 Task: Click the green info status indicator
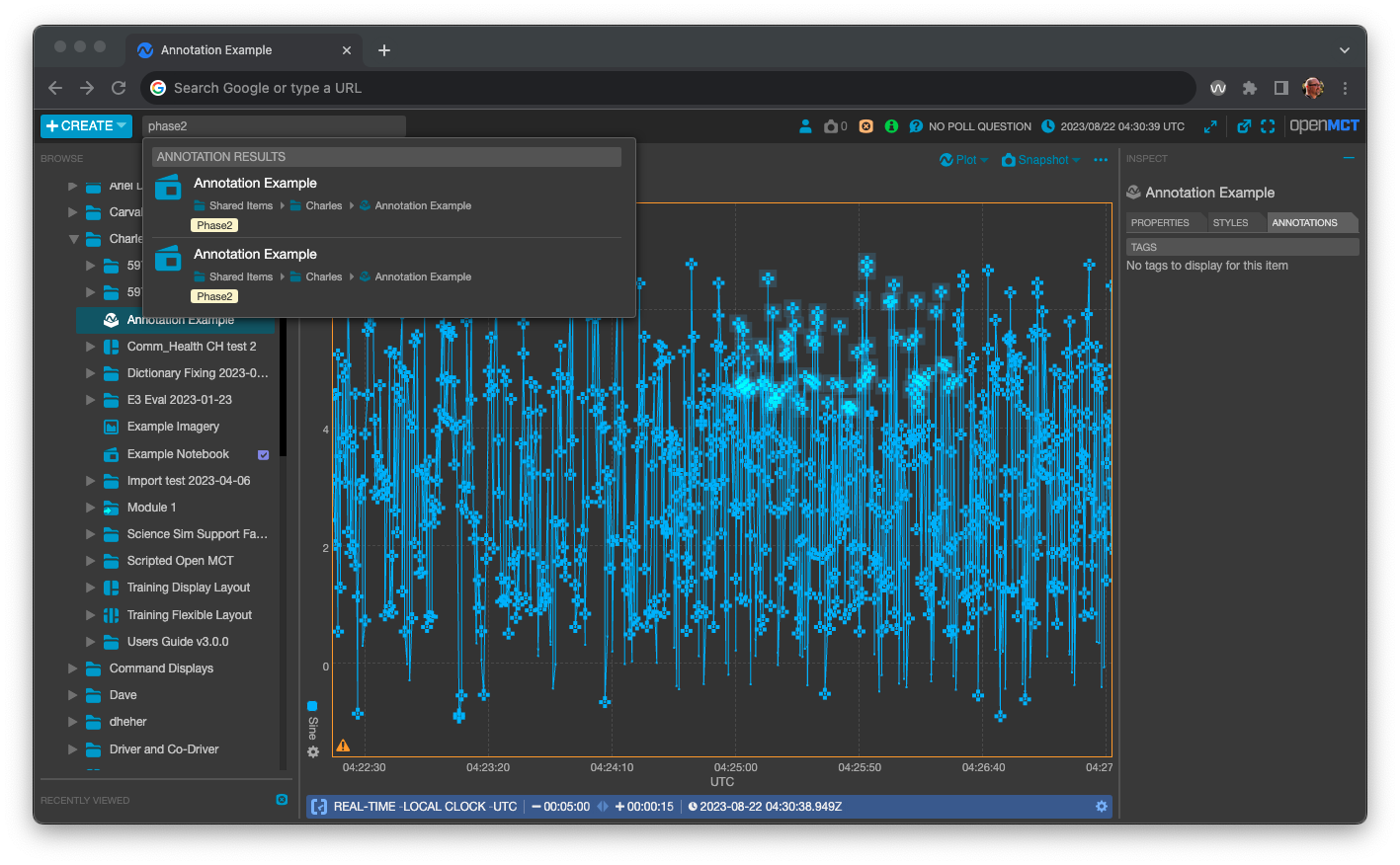point(891,126)
